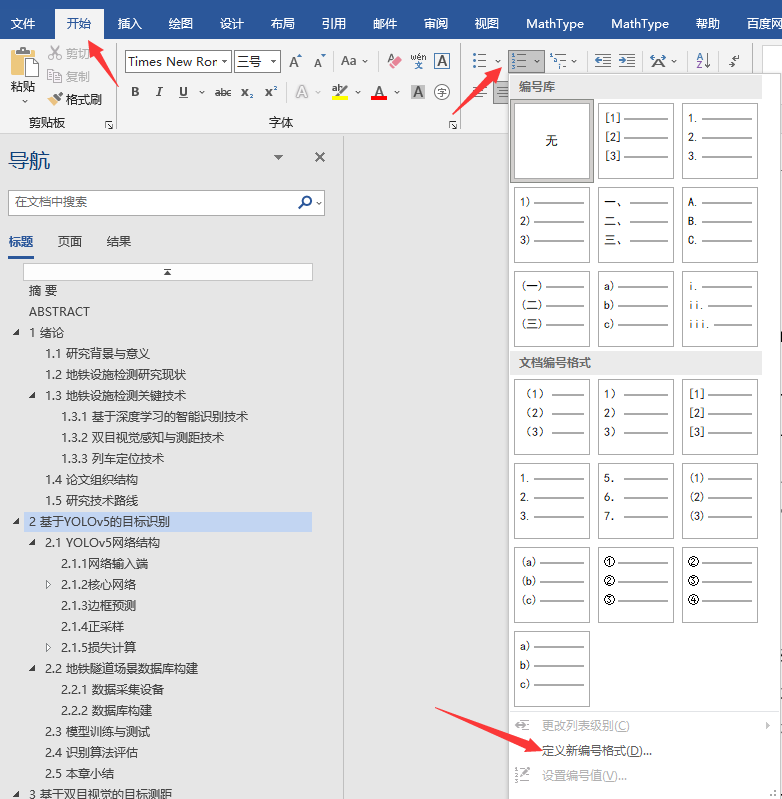Click the numbering list icon

[519, 61]
